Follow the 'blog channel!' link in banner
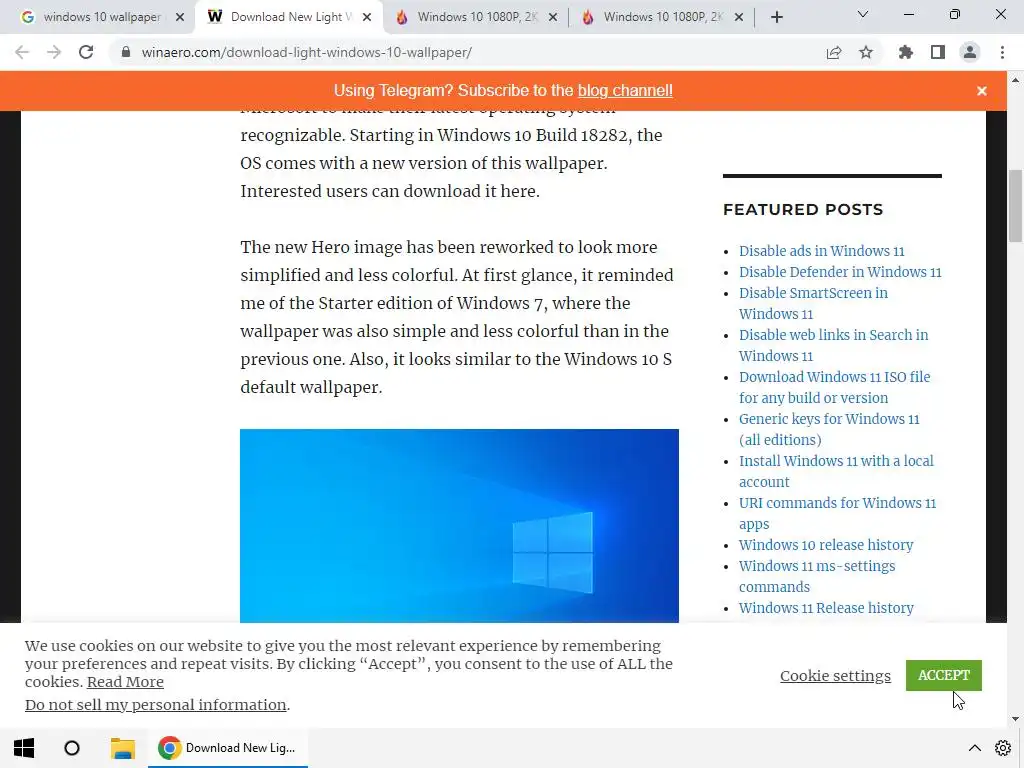 pos(625,91)
